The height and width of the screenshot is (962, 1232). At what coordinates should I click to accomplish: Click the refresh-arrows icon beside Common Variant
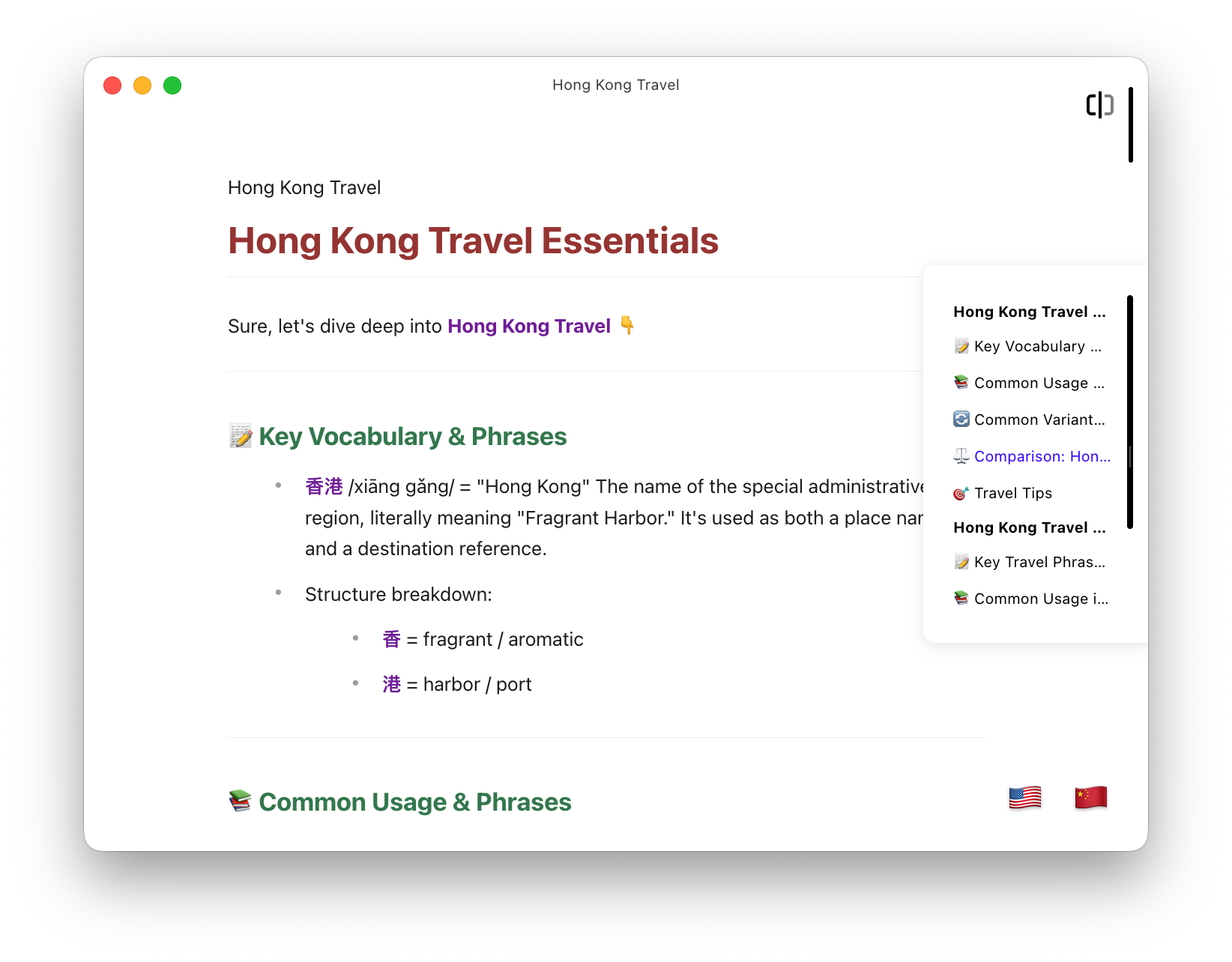[x=961, y=419]
